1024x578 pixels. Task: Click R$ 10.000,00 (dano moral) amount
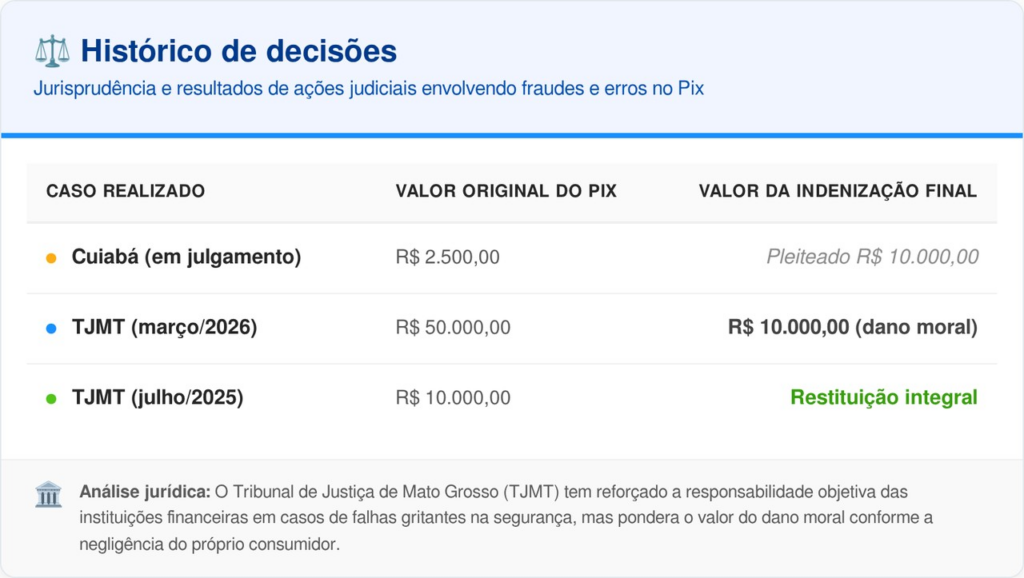[x=852, y=327]
